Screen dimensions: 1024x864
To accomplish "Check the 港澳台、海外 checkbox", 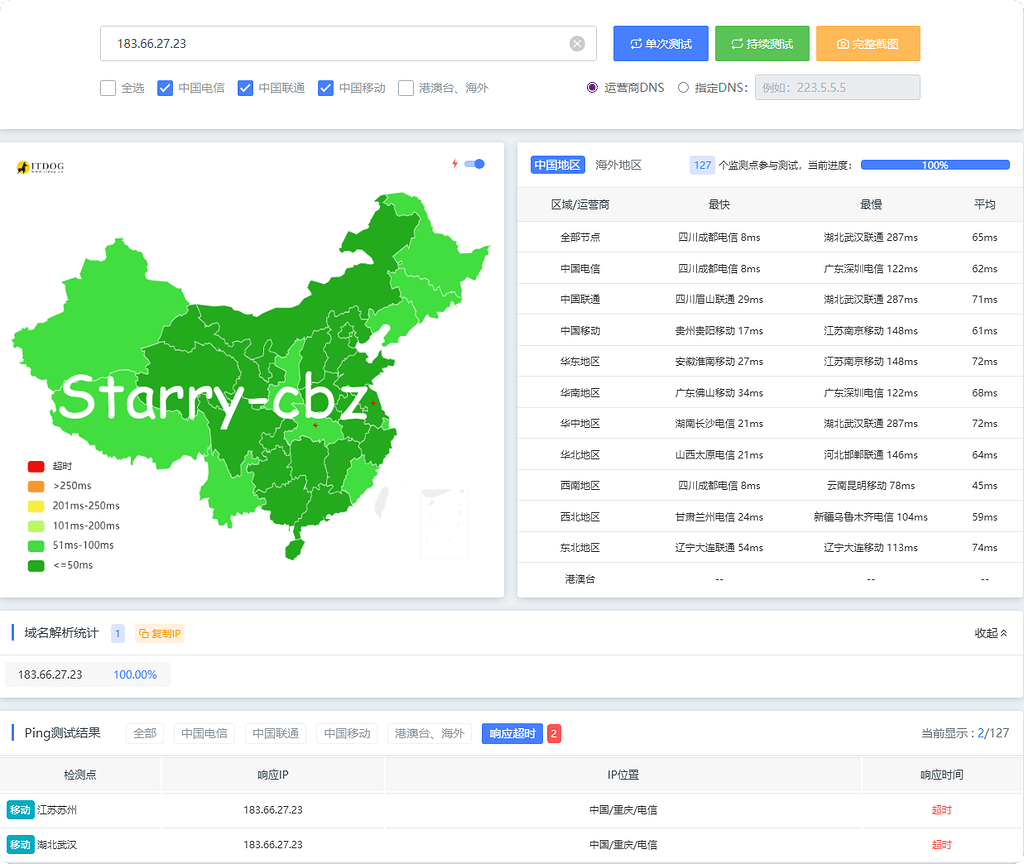I will 406,88.
